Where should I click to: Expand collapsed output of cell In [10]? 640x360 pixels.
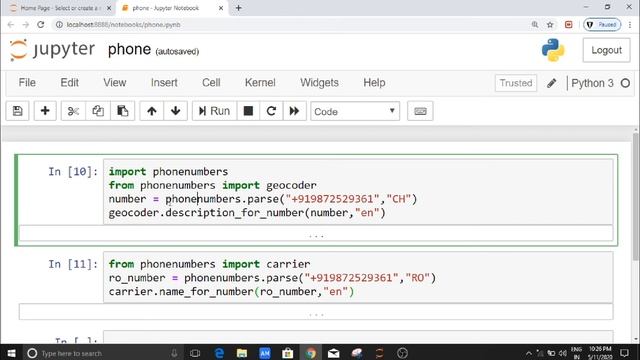tap(316, 234)
